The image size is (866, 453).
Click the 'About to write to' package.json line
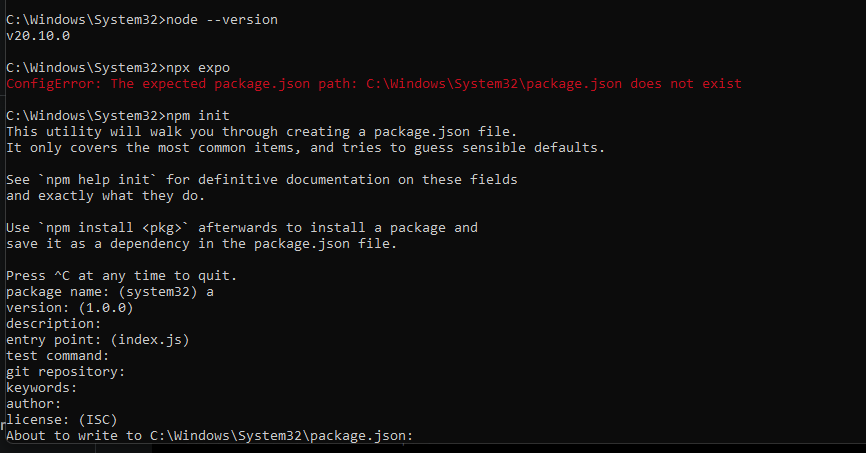(x=209, y=436)
